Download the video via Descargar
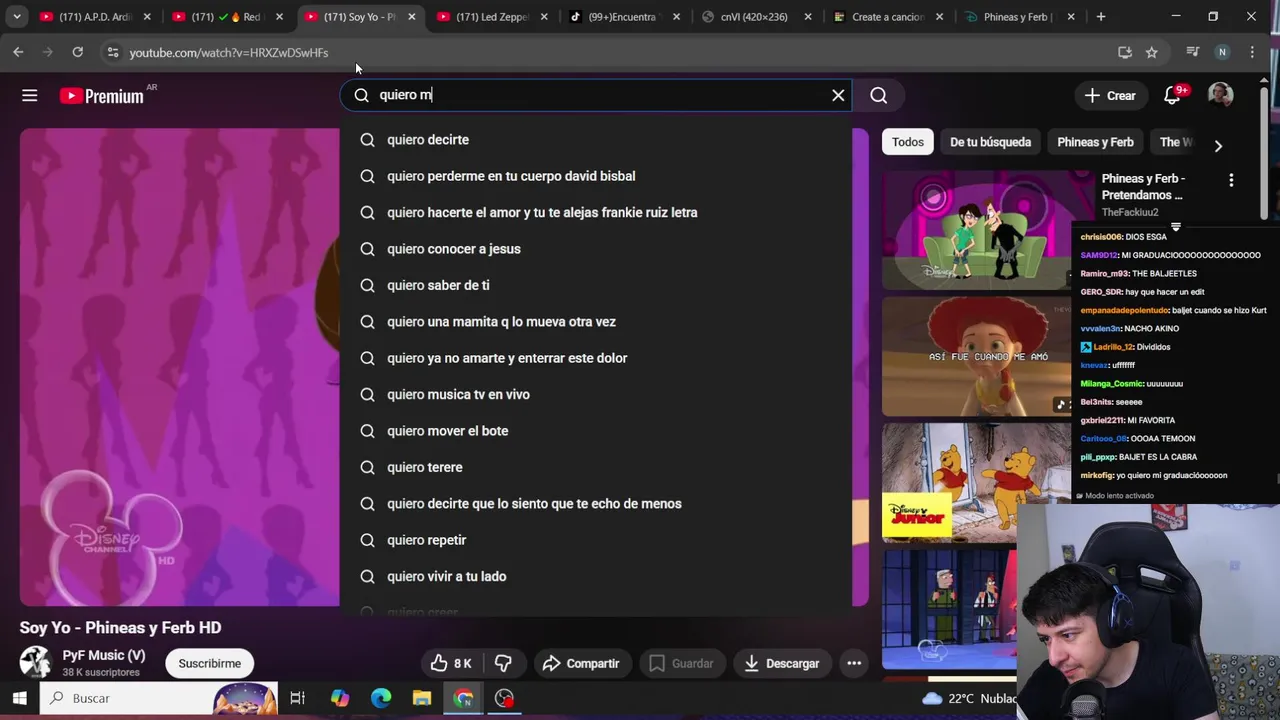Image resolution: width=1280 pixels, height=720 pixels. click(782, 663)
